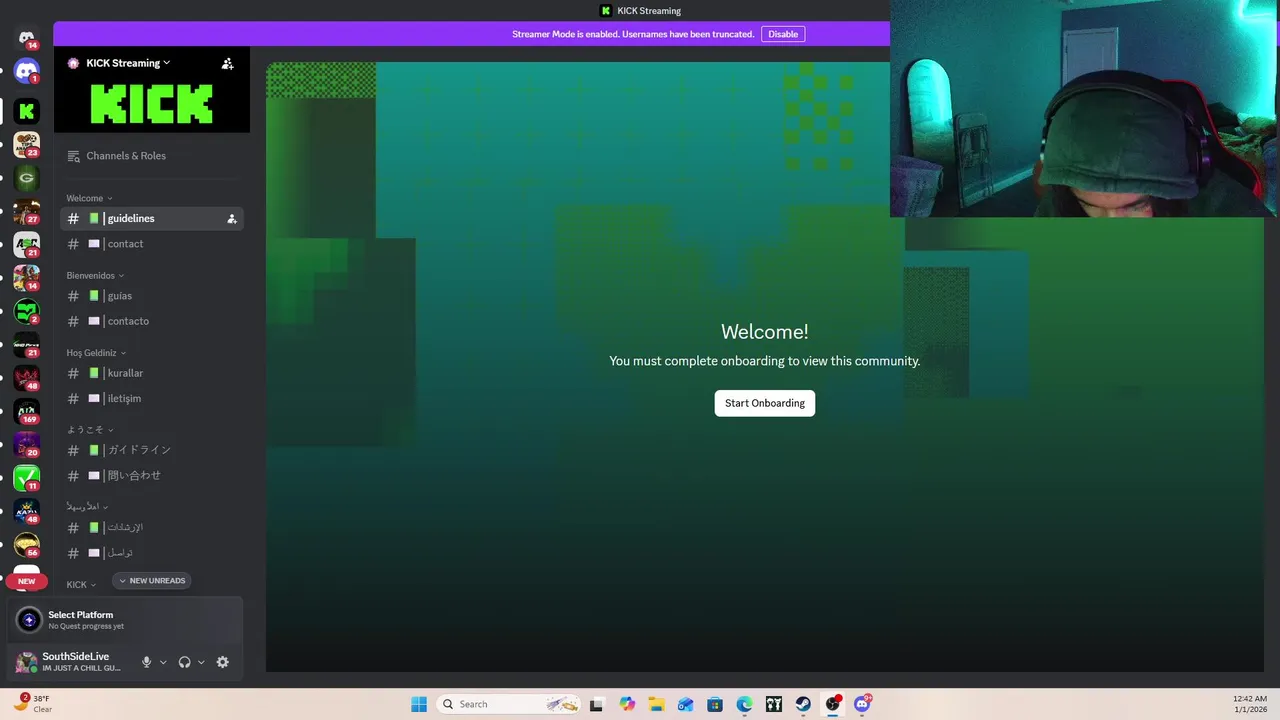
Task: Open the Select Platform quest panel
Action: pyautogui.click(x=125, y=620)
